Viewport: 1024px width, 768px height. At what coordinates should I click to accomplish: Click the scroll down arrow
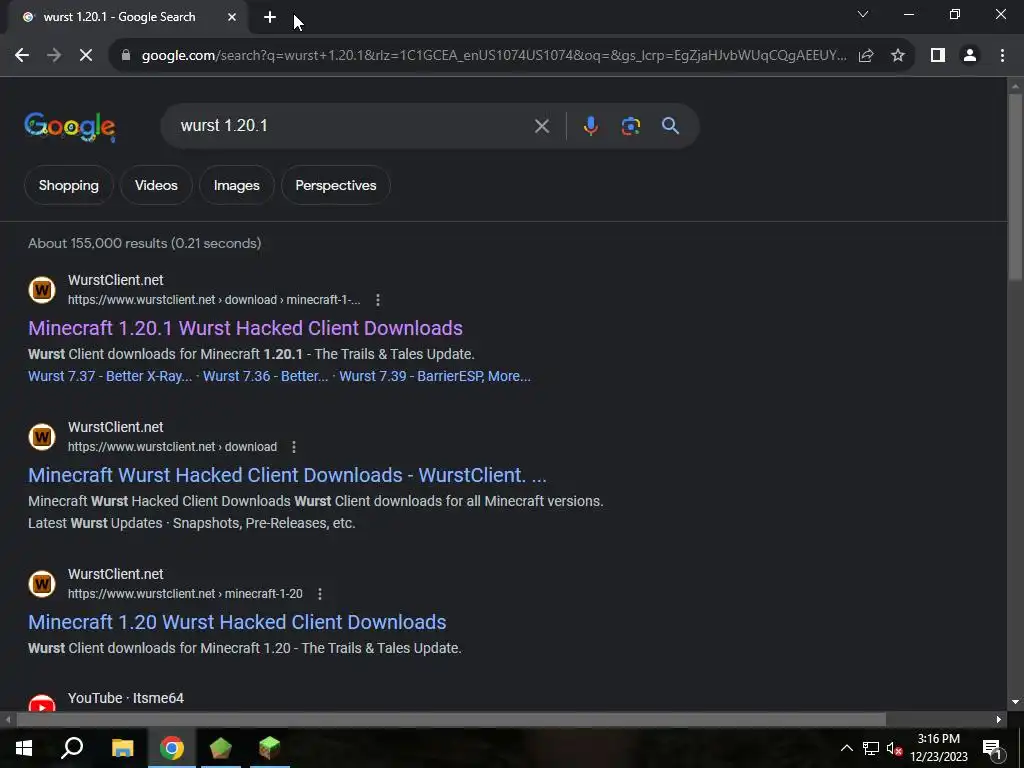click(1016, 703)
